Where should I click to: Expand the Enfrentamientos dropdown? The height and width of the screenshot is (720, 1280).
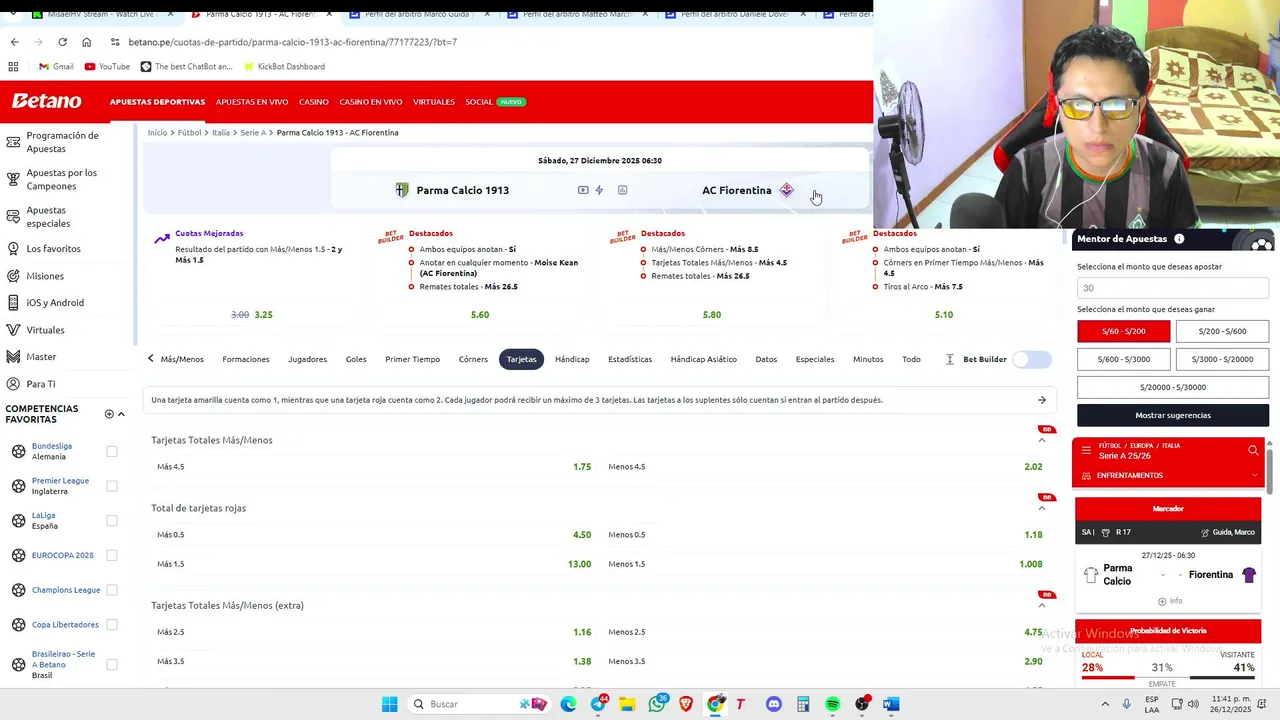[x=1253, y=476]
